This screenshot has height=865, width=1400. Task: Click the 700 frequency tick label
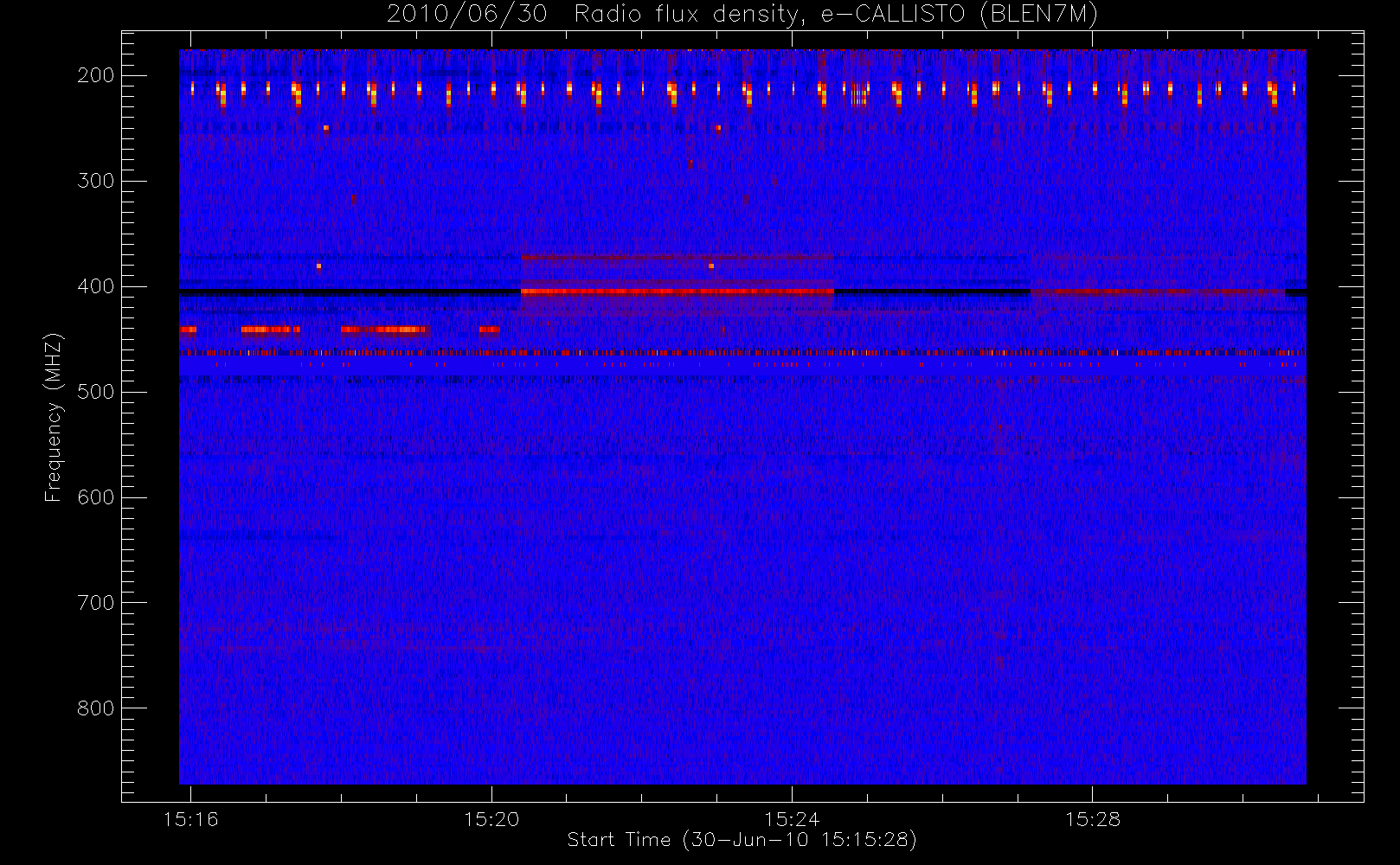pos(96,603)
